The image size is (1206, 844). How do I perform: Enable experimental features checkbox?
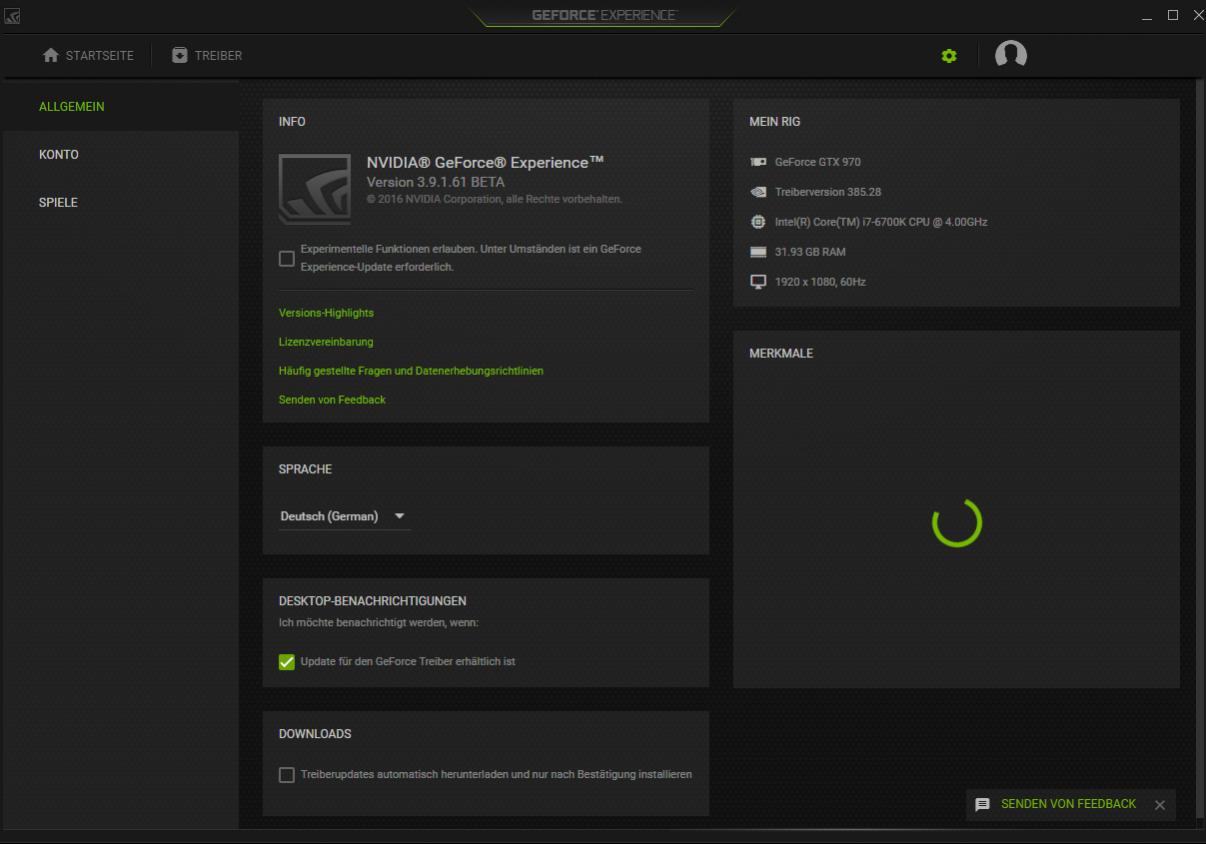(x=287, y=258)
